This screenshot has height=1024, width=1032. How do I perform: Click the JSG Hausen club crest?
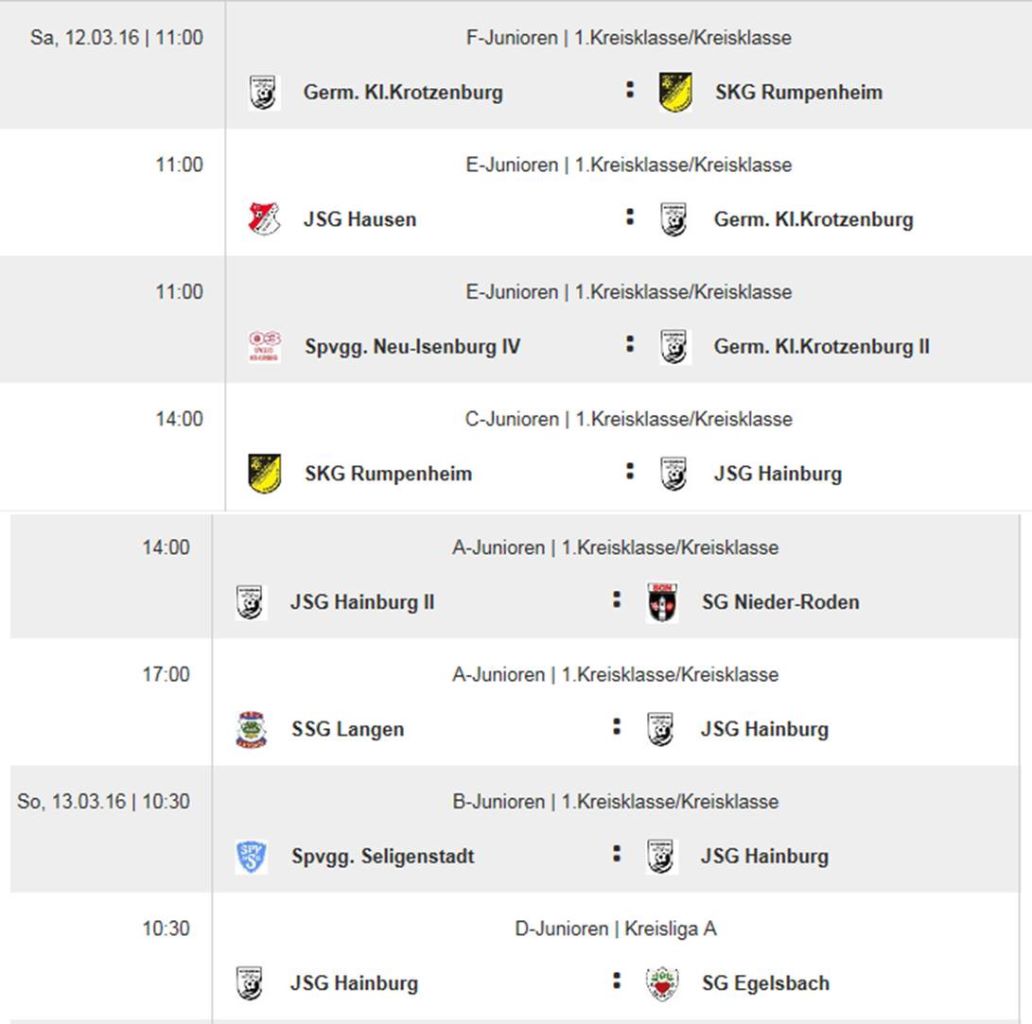pyautogui.click(x=264, y=219)
